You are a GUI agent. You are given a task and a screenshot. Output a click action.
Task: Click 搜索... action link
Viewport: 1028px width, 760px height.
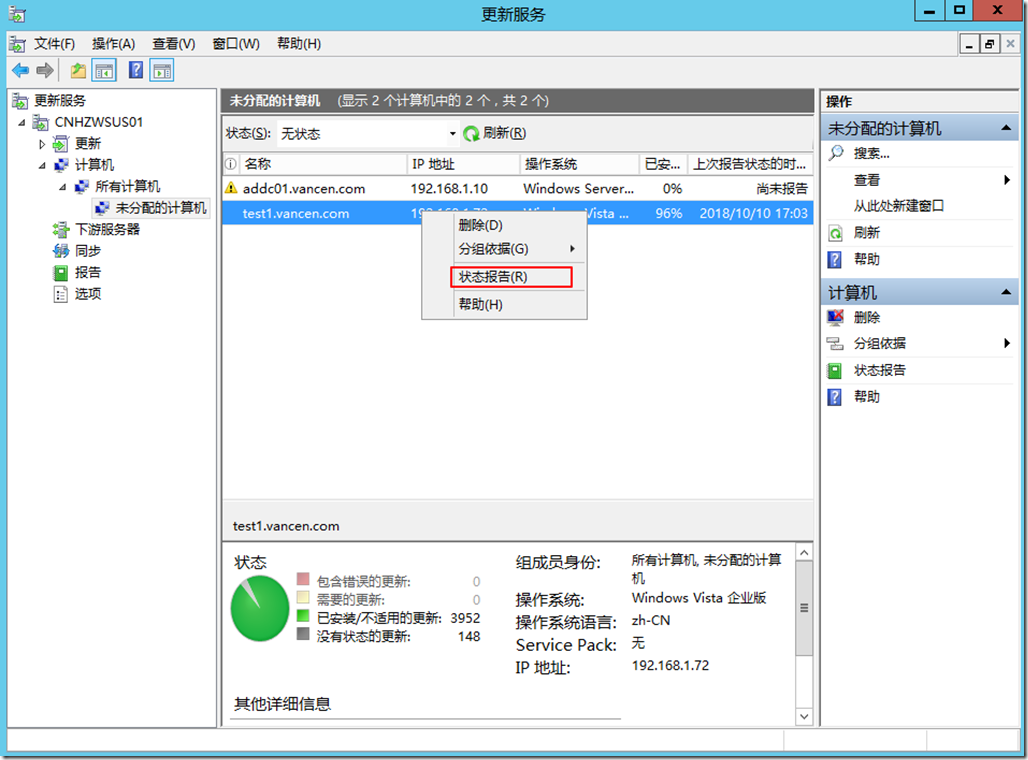click(x=871, y=153)
